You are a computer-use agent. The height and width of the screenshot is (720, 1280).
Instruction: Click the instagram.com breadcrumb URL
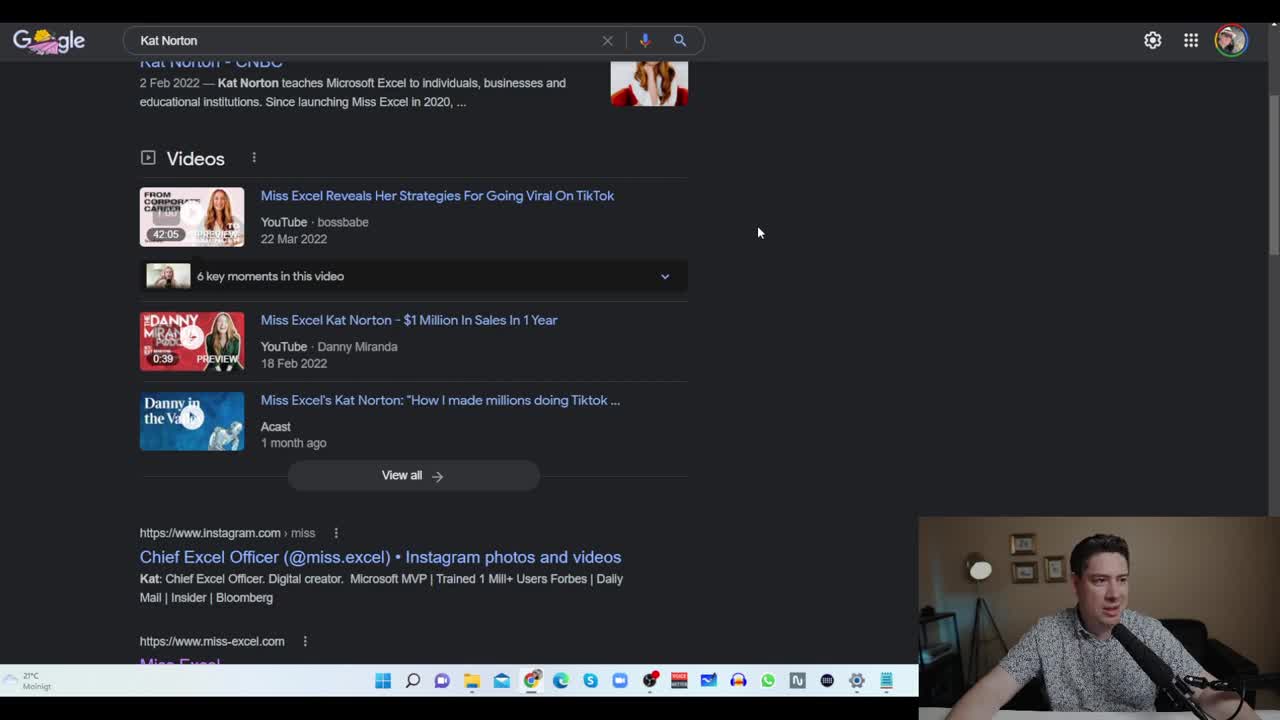[227, 533]
